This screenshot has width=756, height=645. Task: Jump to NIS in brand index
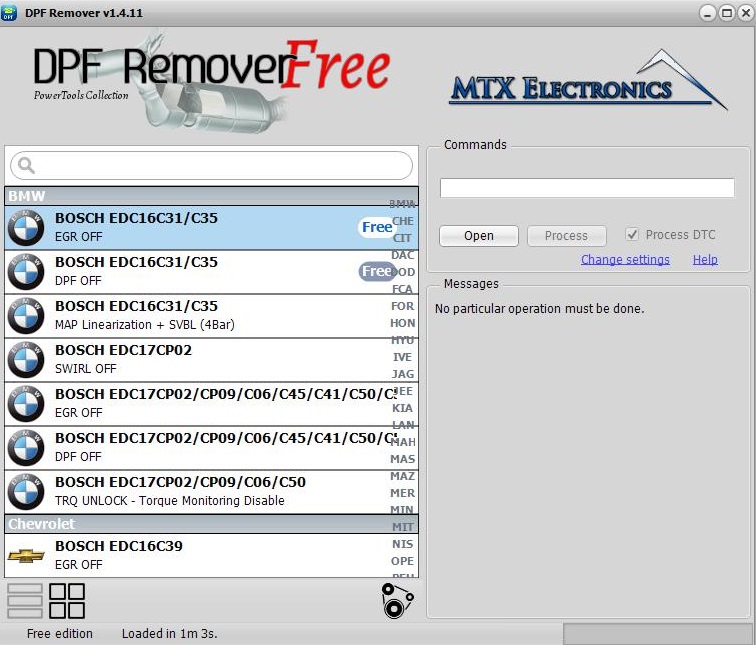pyautogui.click(x=403, y=544)
